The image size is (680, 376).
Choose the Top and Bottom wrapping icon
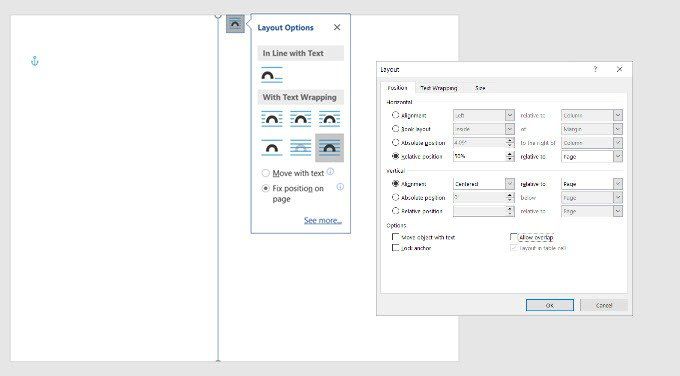click(x=272, y=148)
